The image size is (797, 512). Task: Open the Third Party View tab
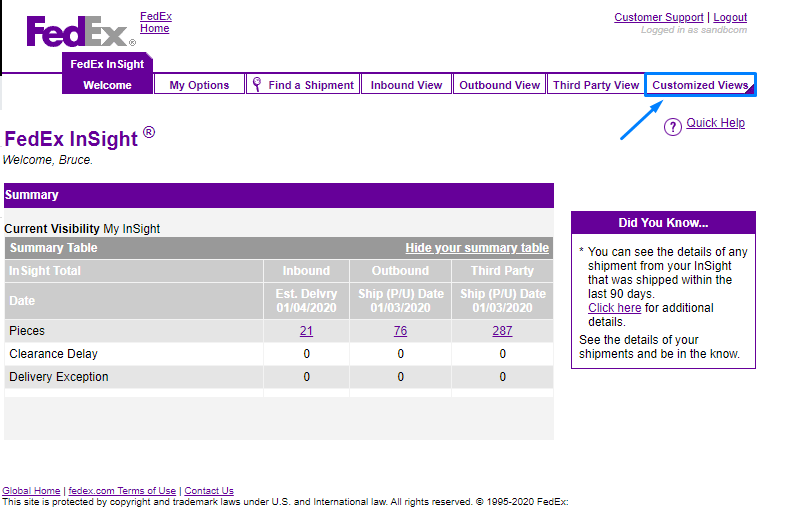click(596, 85)
